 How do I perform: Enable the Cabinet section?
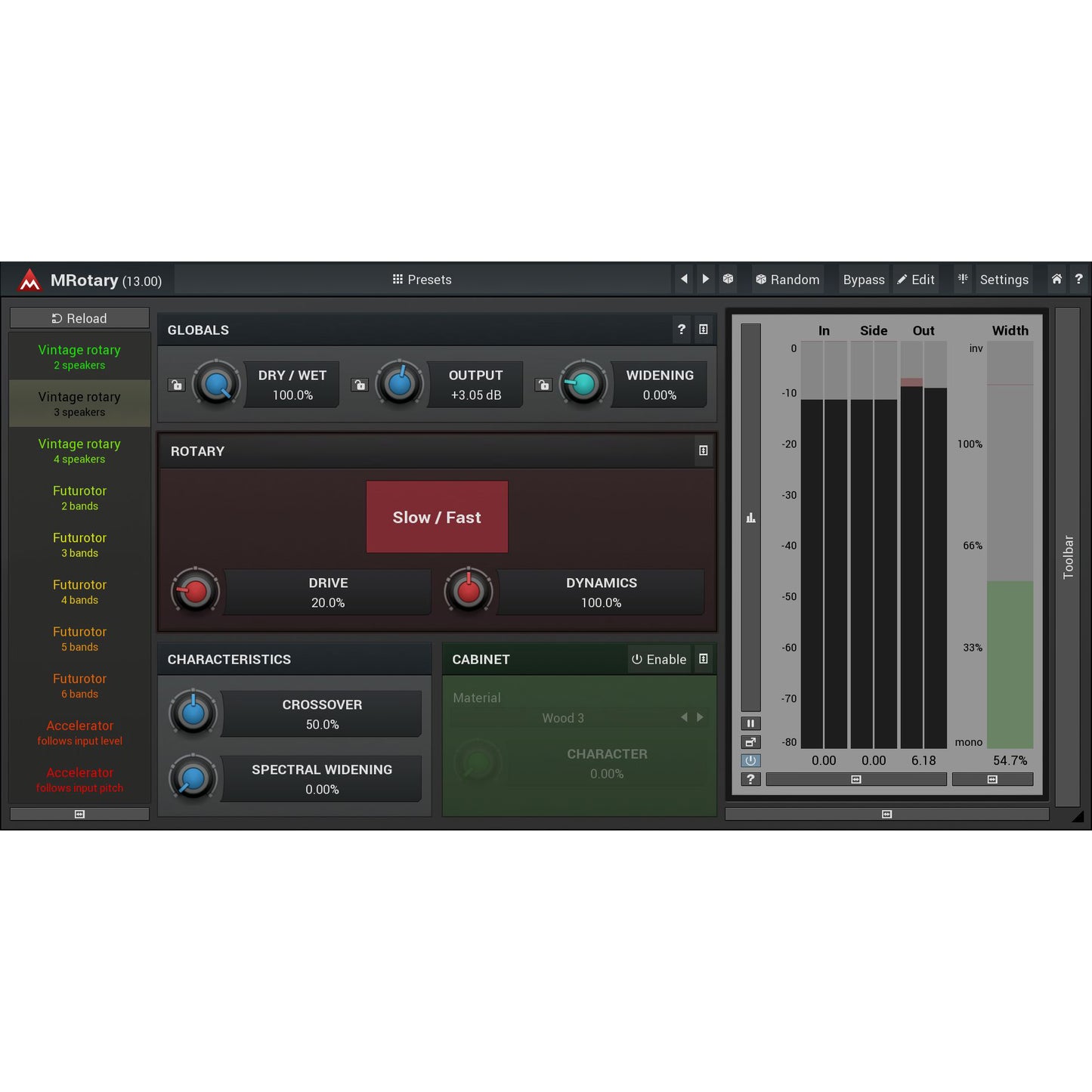pos(658,659)
